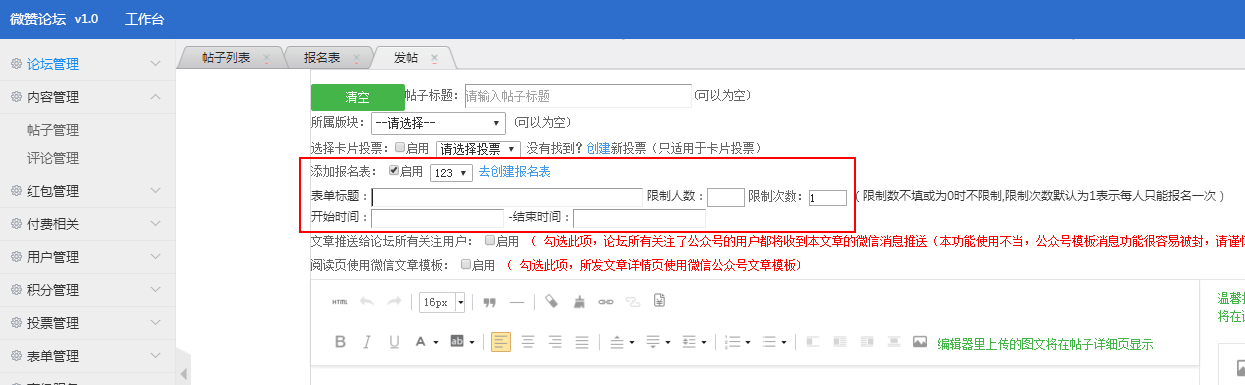Open 评论管理 in the sidebar
Viewport: 1245px width, 385px height.
coord(53,158)
